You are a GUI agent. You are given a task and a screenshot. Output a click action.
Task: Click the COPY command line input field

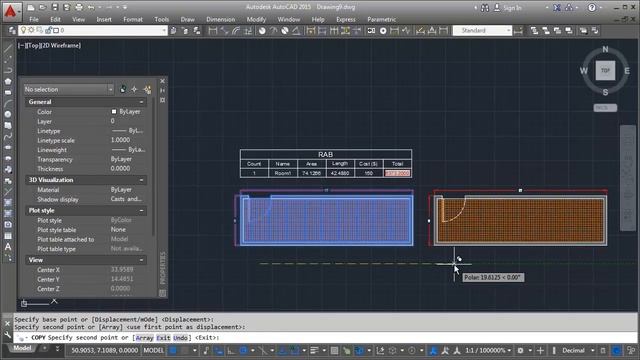[325, 338]
